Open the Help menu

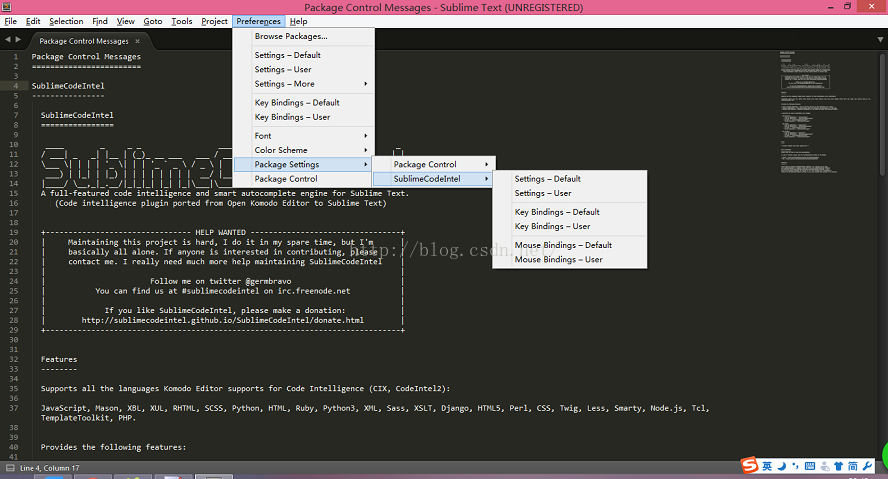point(298,21)
